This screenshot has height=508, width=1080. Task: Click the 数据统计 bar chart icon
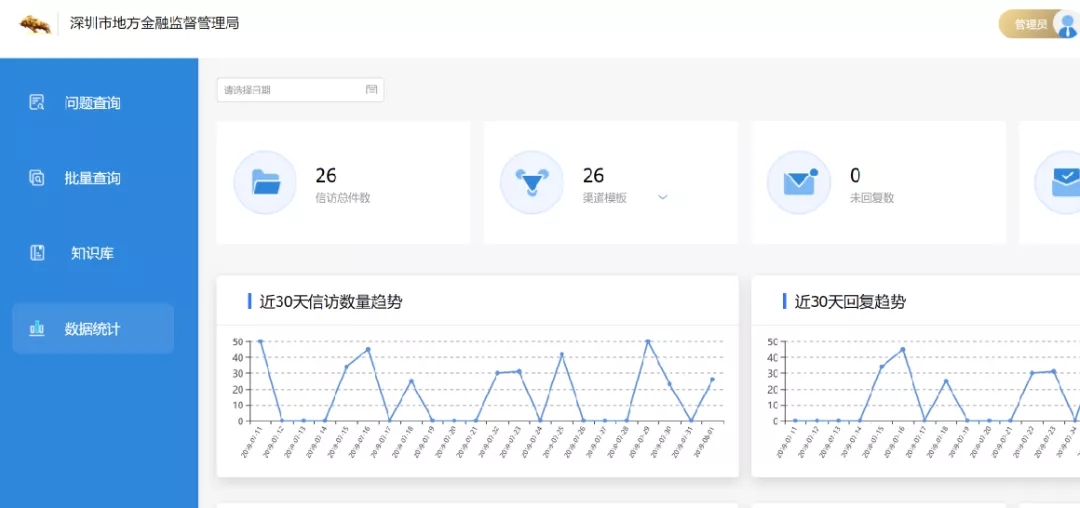click(x=37, y=328)
